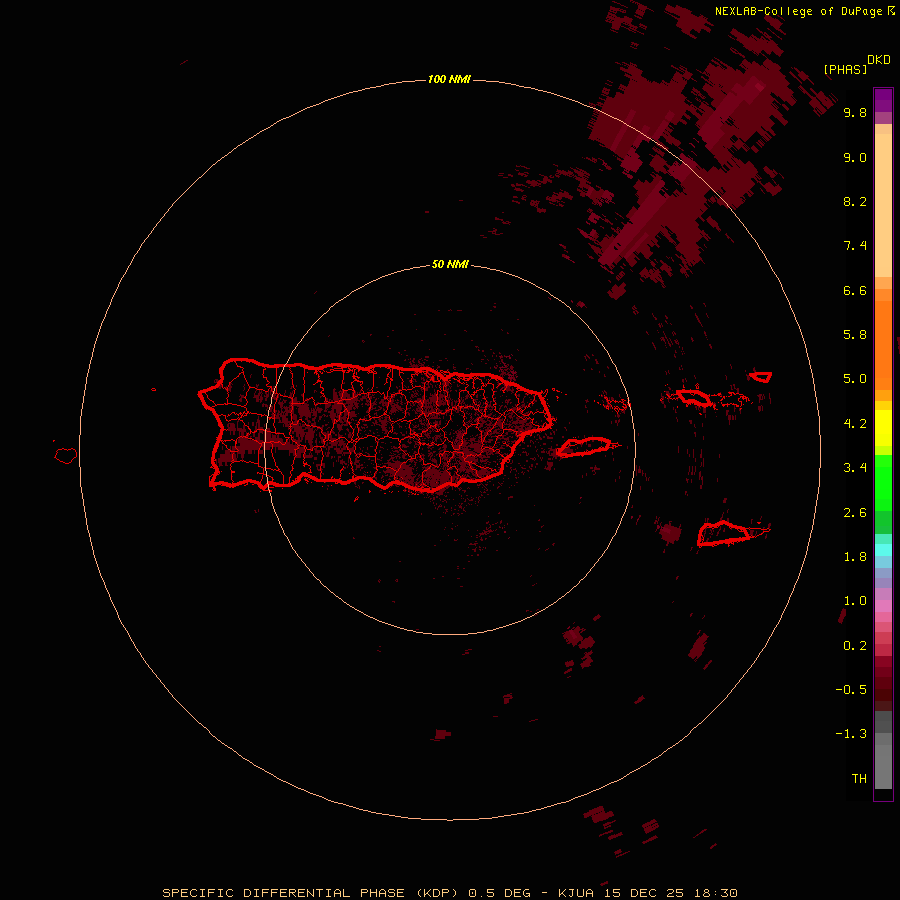Click the Vieques island outline east of Puerto Rico
Image resolution: width=900 pixels, height=900 pixels.
pos(584,447)
